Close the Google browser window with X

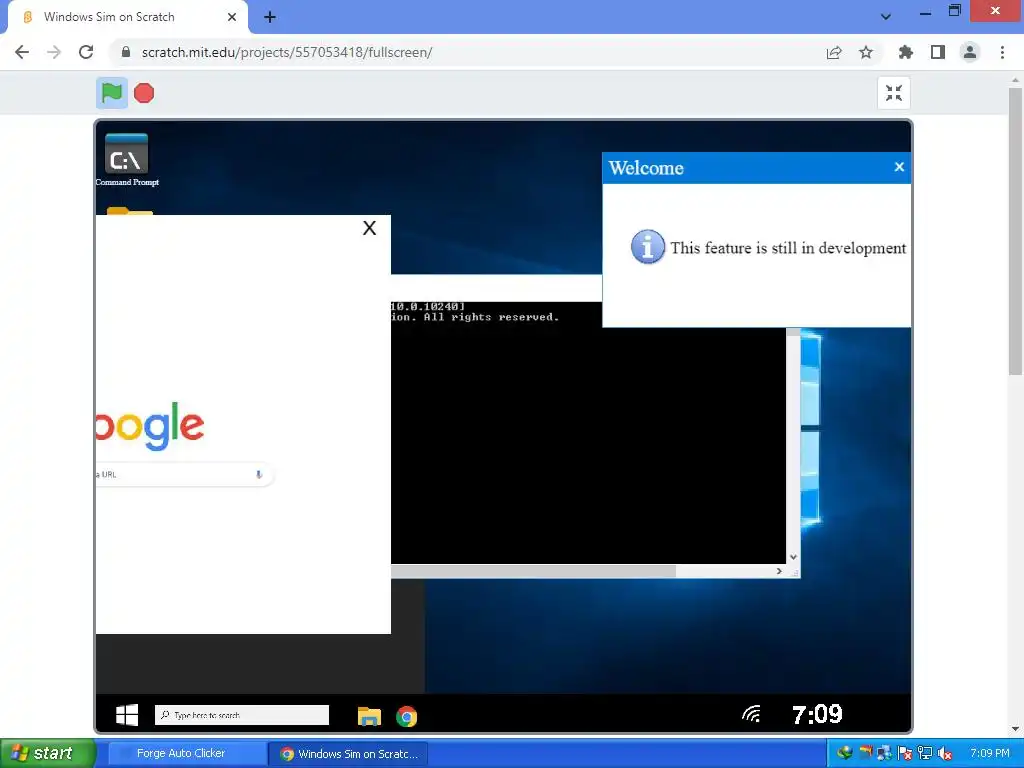pos(370,228)
